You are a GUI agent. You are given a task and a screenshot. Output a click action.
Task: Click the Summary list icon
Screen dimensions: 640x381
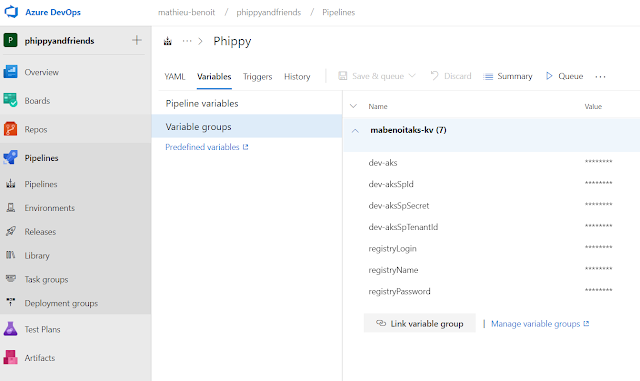click(488, 76)
